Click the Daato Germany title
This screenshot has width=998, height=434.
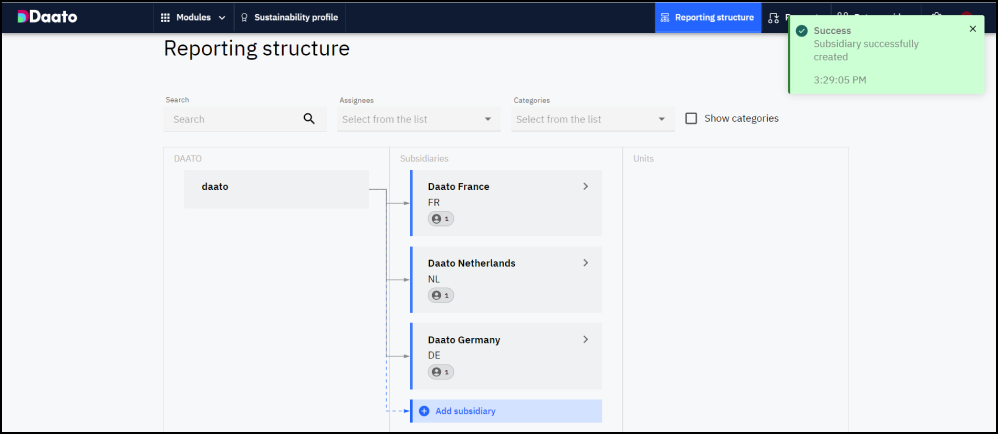(464, 340)
